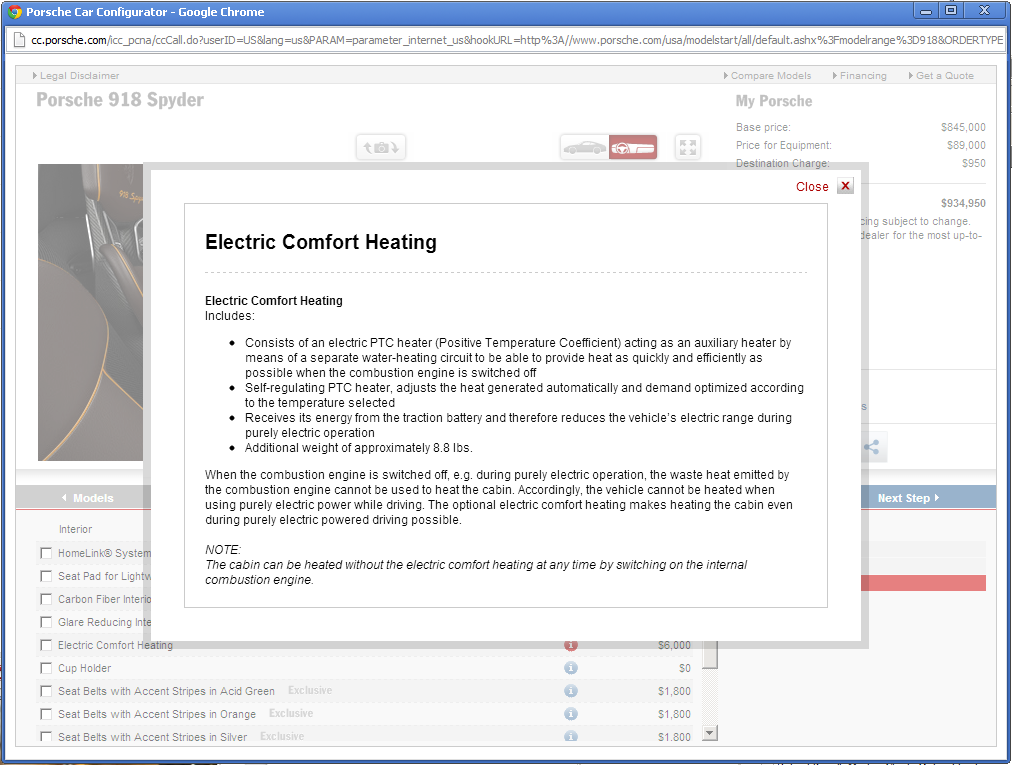
Task: Click the page icon in address bar
Action: [x=19, y=40]
